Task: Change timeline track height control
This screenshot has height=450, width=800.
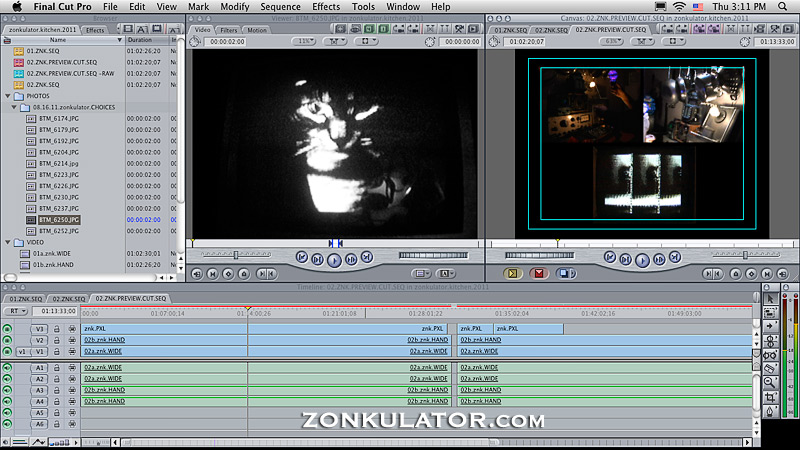Action: pyautogui.click(x=60, y=442)
